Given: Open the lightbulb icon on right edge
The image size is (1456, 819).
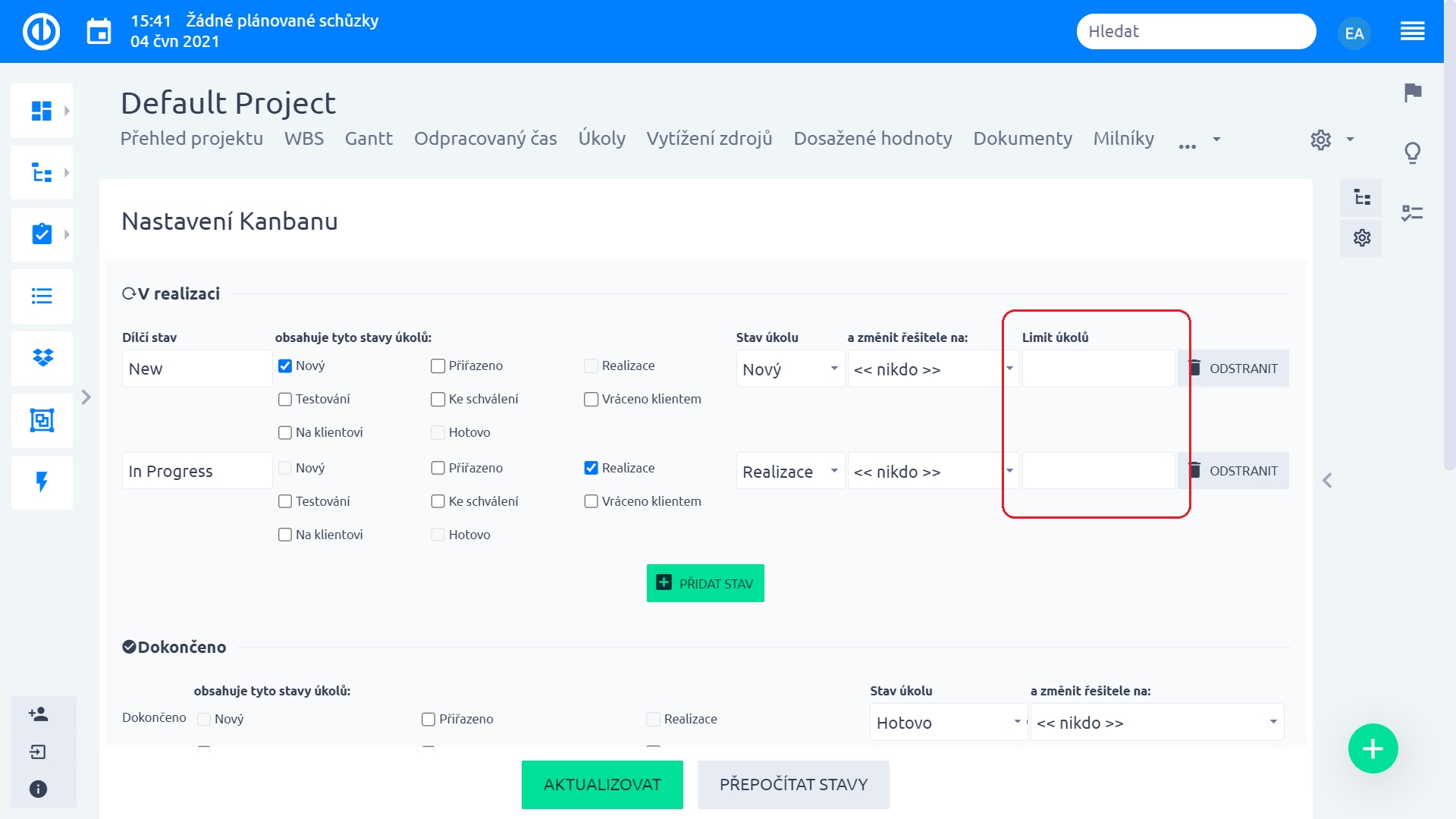Looking at the screenshot, I should pos(1413,153).
